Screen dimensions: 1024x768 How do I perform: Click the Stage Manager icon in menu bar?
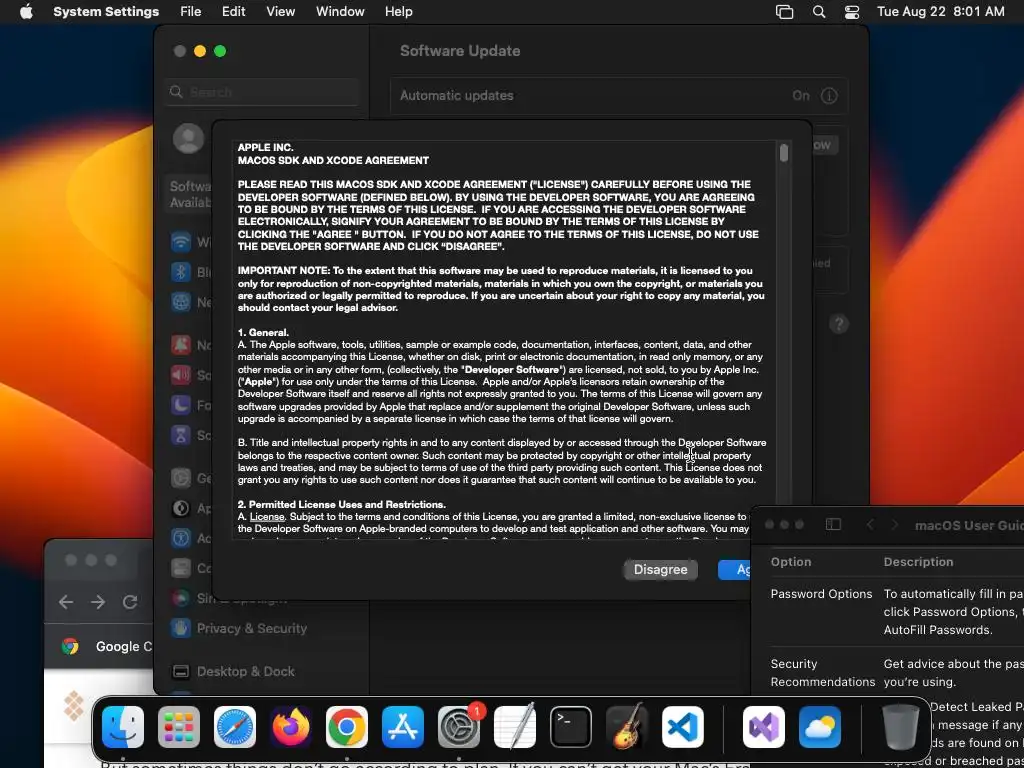click(x=784, y=12)
